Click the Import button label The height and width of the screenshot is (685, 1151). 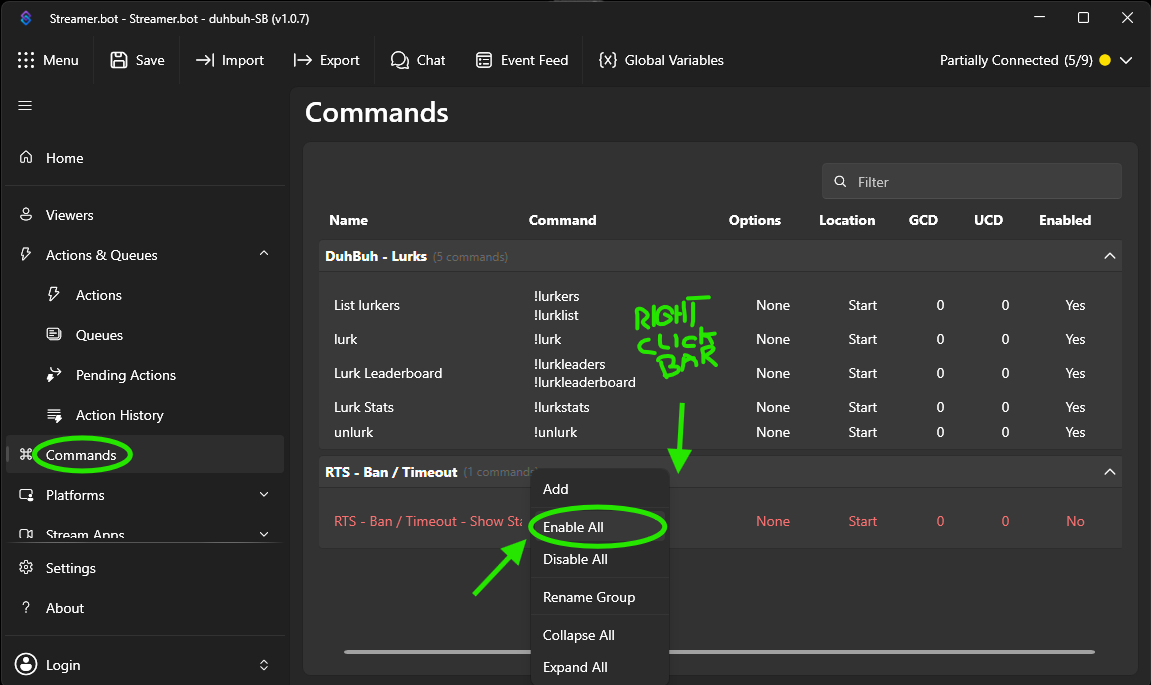(242, 60)
